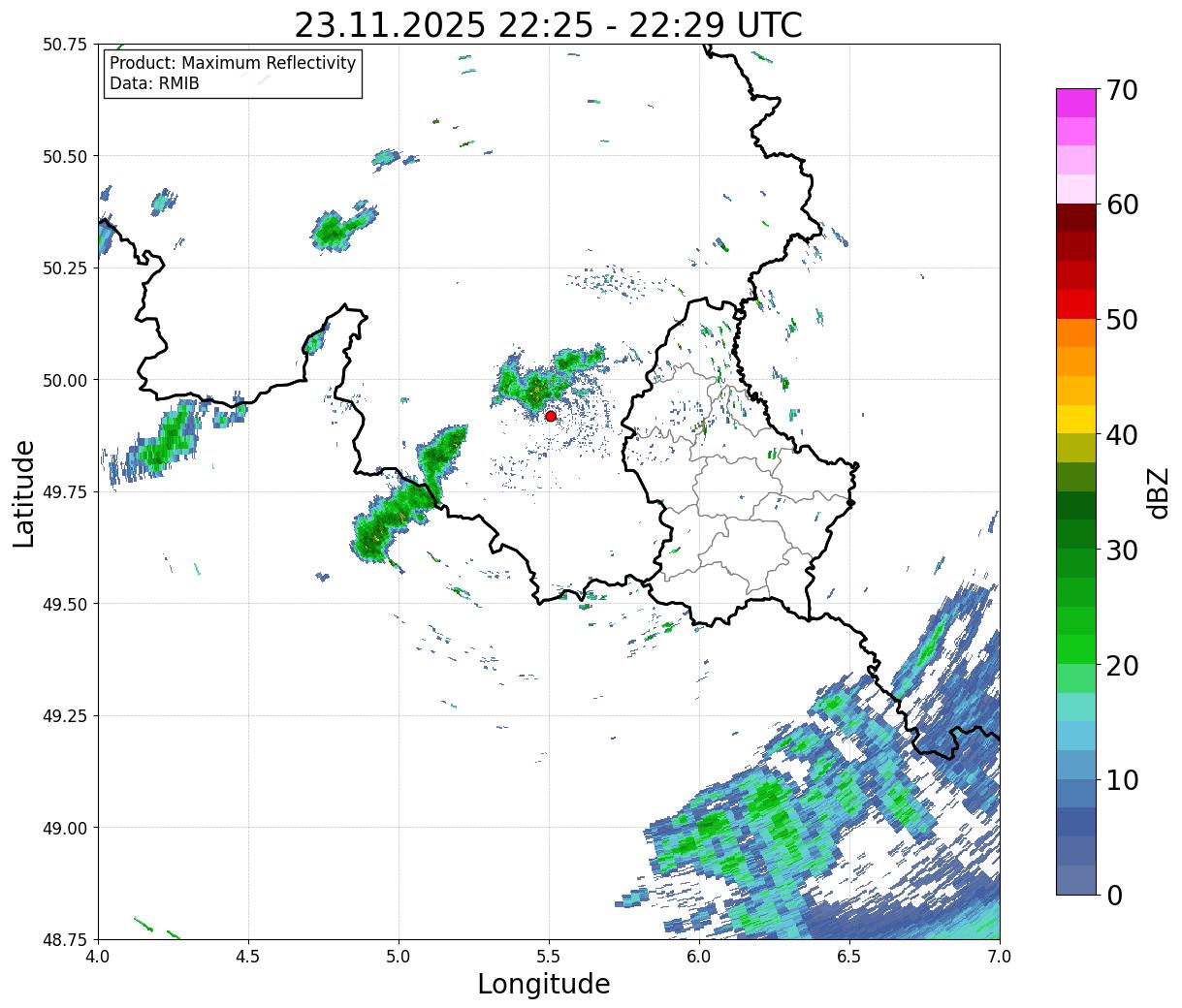Screen dimensions: 1182x1008
Task: Click the colorbar tick label 20
Action: tap(1121, 666)
